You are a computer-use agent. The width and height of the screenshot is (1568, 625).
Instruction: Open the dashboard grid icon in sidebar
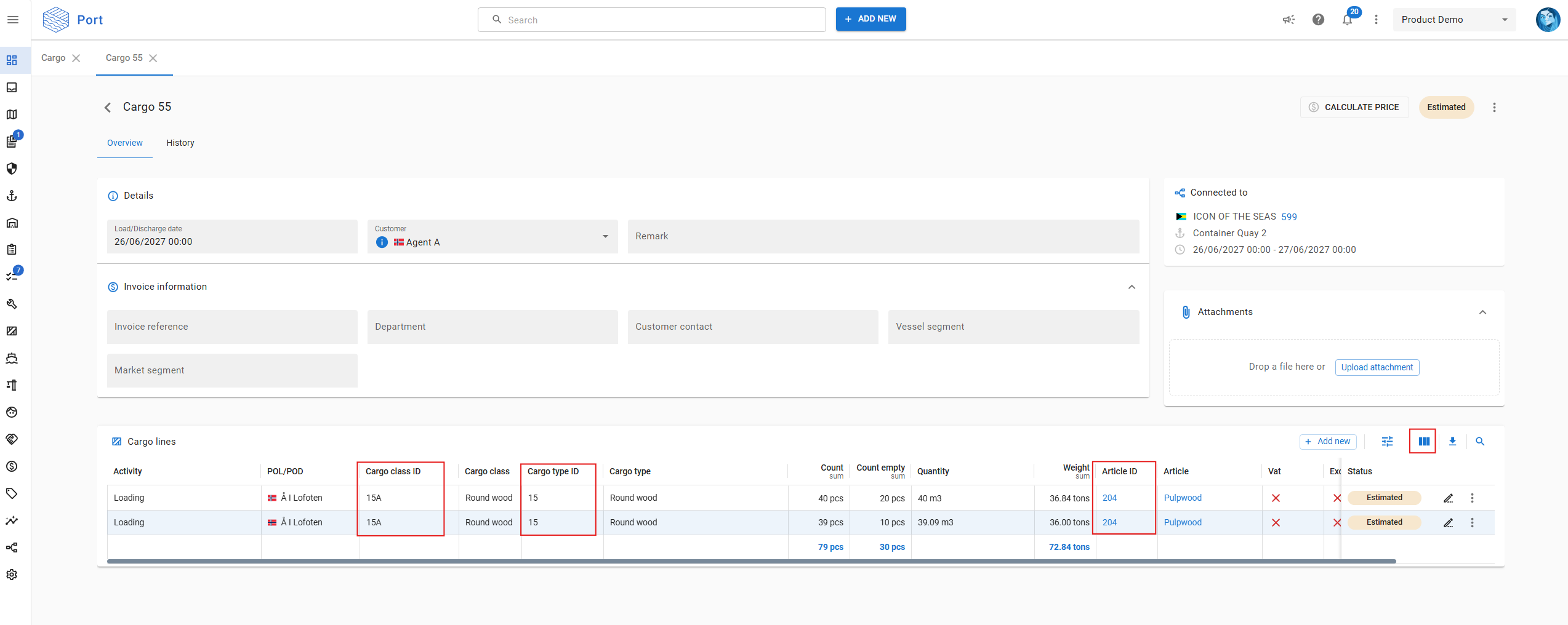[x=12, y=60]
